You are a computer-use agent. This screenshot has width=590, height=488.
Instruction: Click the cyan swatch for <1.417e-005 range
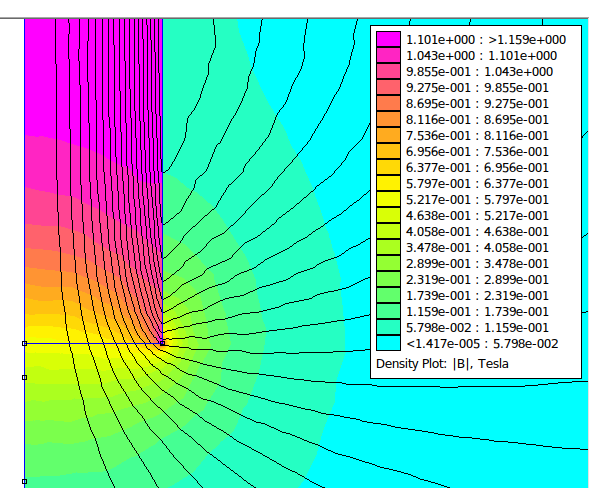pyautogui.click(x=388, y=343)
